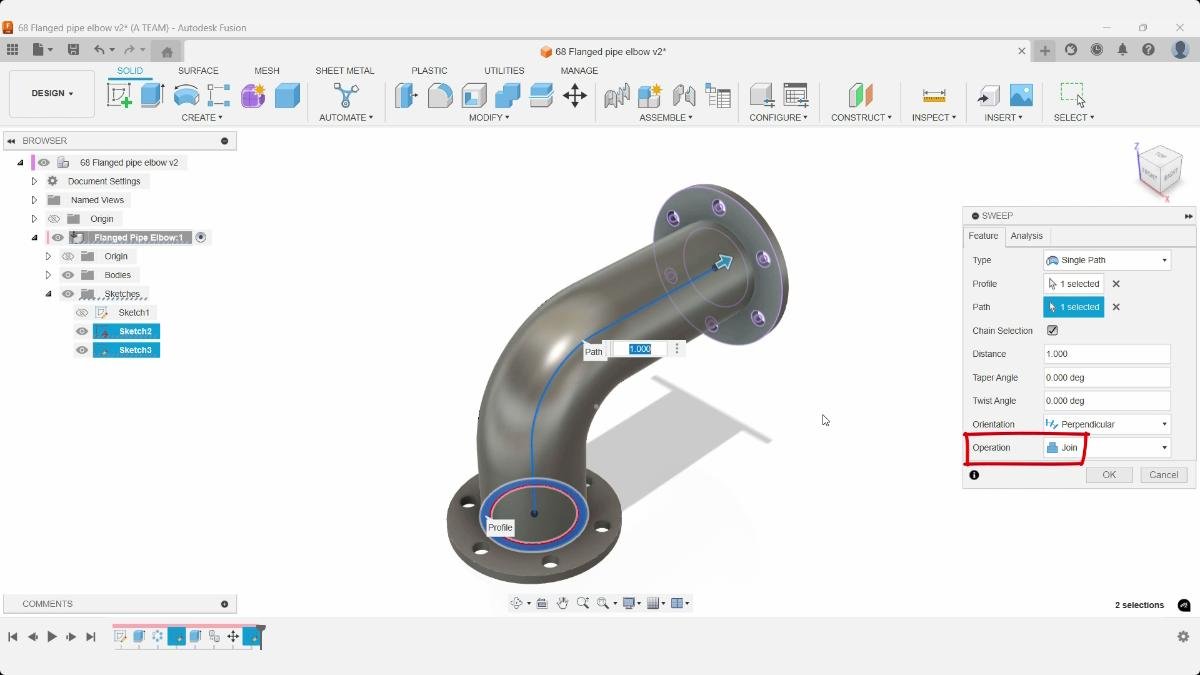
Task: Open the MODIFY menu dropdown
Action: point(489,118)
